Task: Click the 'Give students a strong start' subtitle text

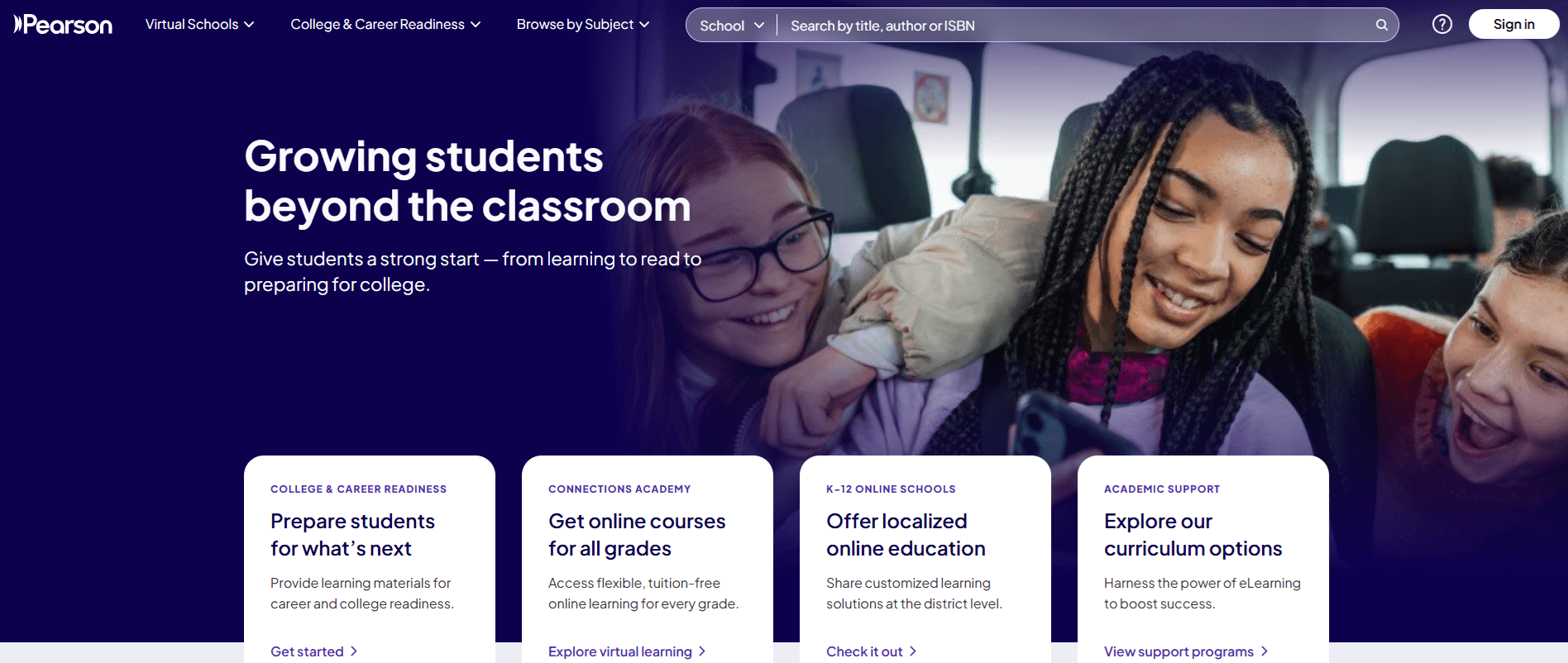Action: click(472, 271)
